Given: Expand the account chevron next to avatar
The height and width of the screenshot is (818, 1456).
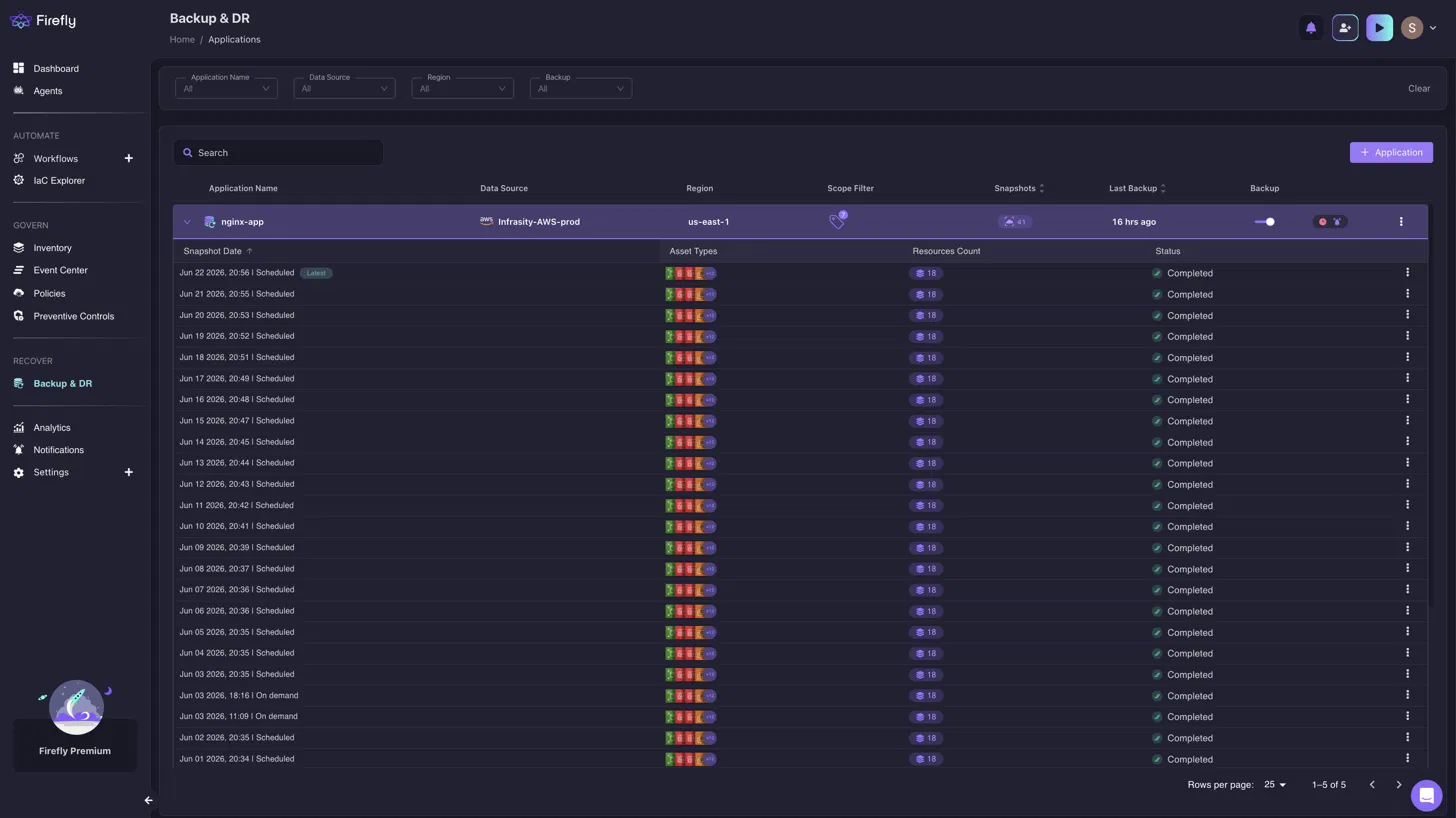Looking at the screenshot, I should (x=1432, y=28).
